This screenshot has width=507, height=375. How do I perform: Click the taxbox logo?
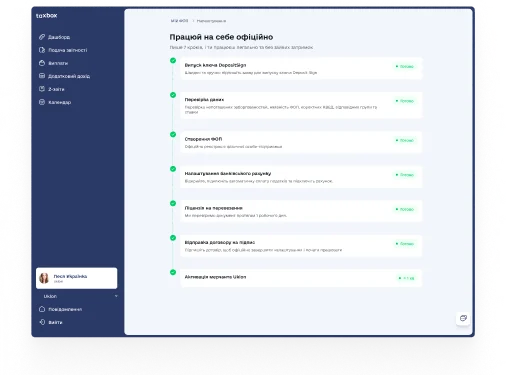point(47,16)
